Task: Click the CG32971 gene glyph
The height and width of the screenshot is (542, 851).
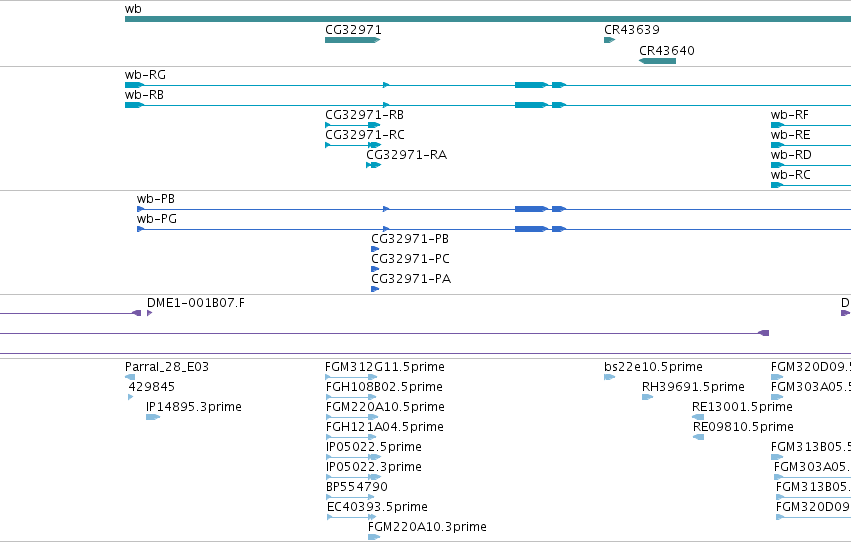Action: coord(353,40)
